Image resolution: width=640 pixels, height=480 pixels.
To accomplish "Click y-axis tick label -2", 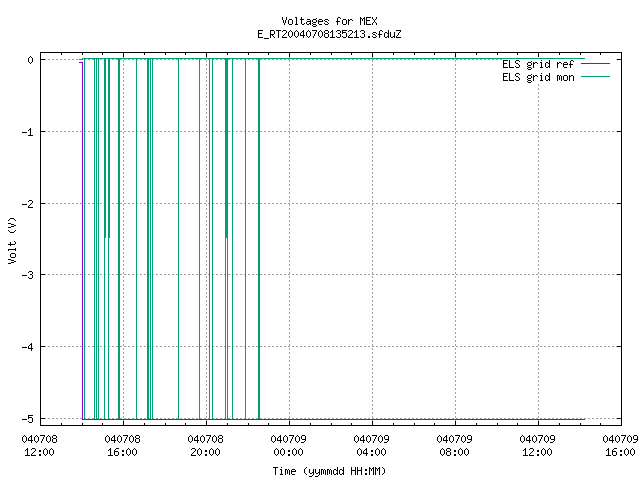I will (27, 204).
